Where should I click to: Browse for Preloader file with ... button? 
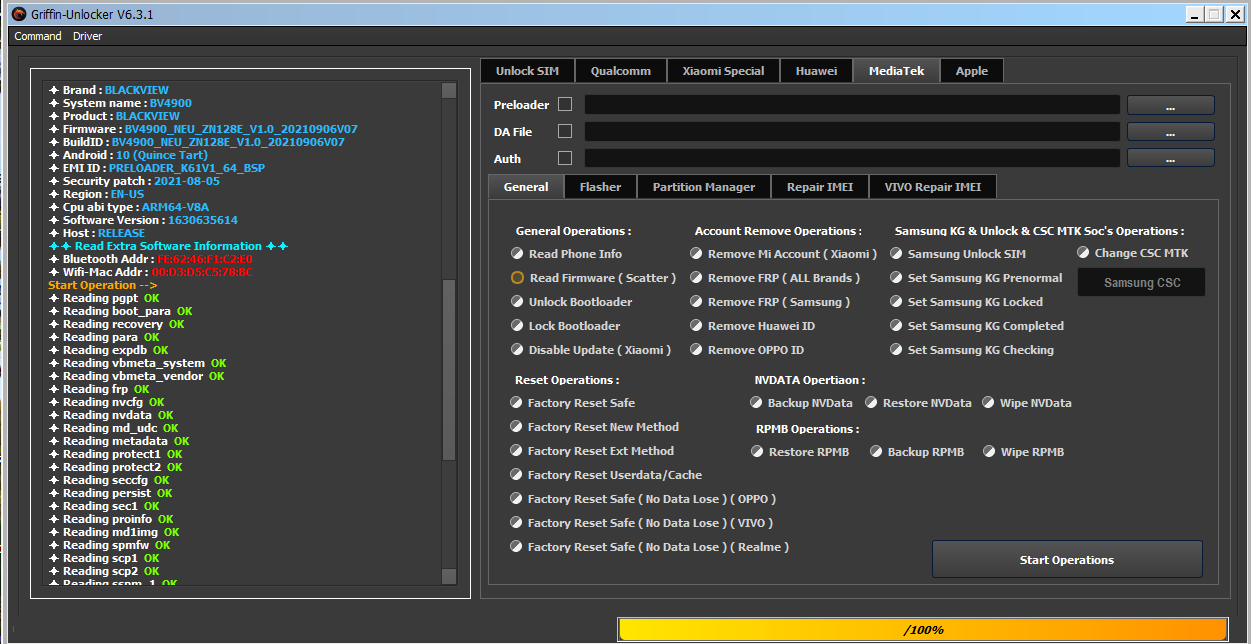tap(1170, 105)
